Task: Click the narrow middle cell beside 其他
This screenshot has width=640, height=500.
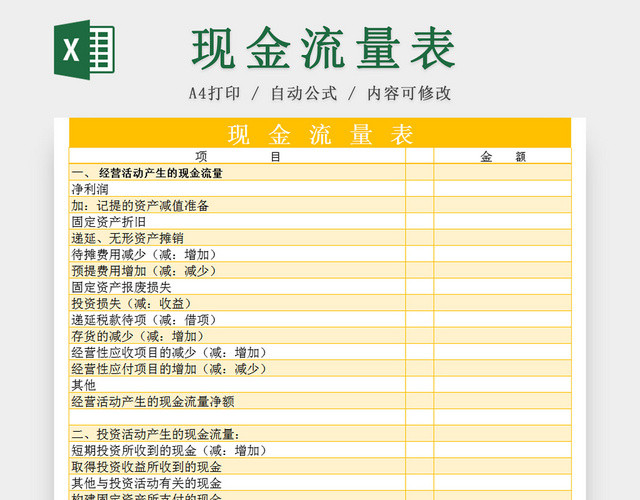Action: point(420,384)
